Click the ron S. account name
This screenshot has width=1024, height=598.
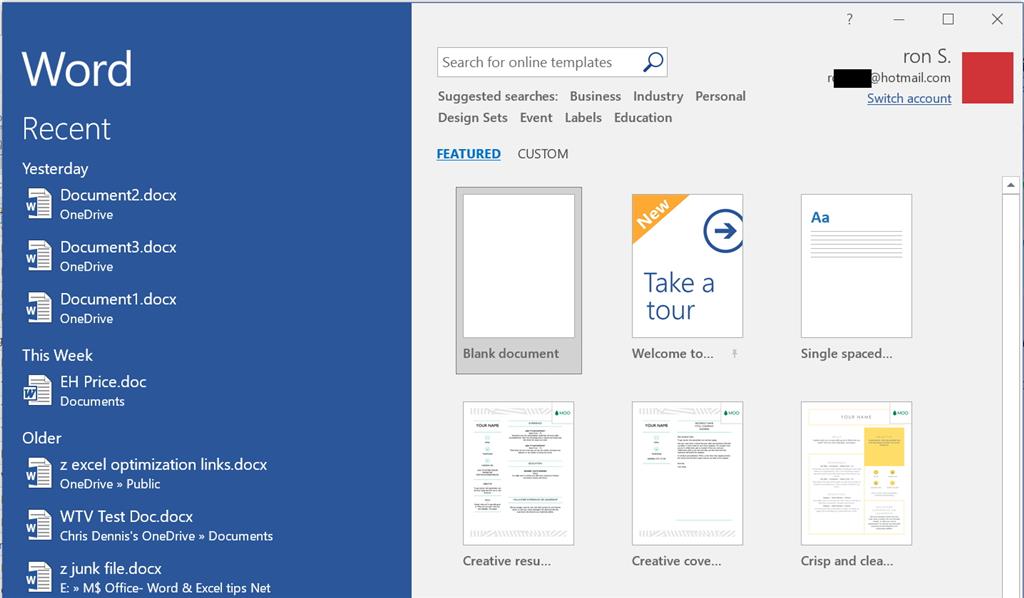coord(927,57)
